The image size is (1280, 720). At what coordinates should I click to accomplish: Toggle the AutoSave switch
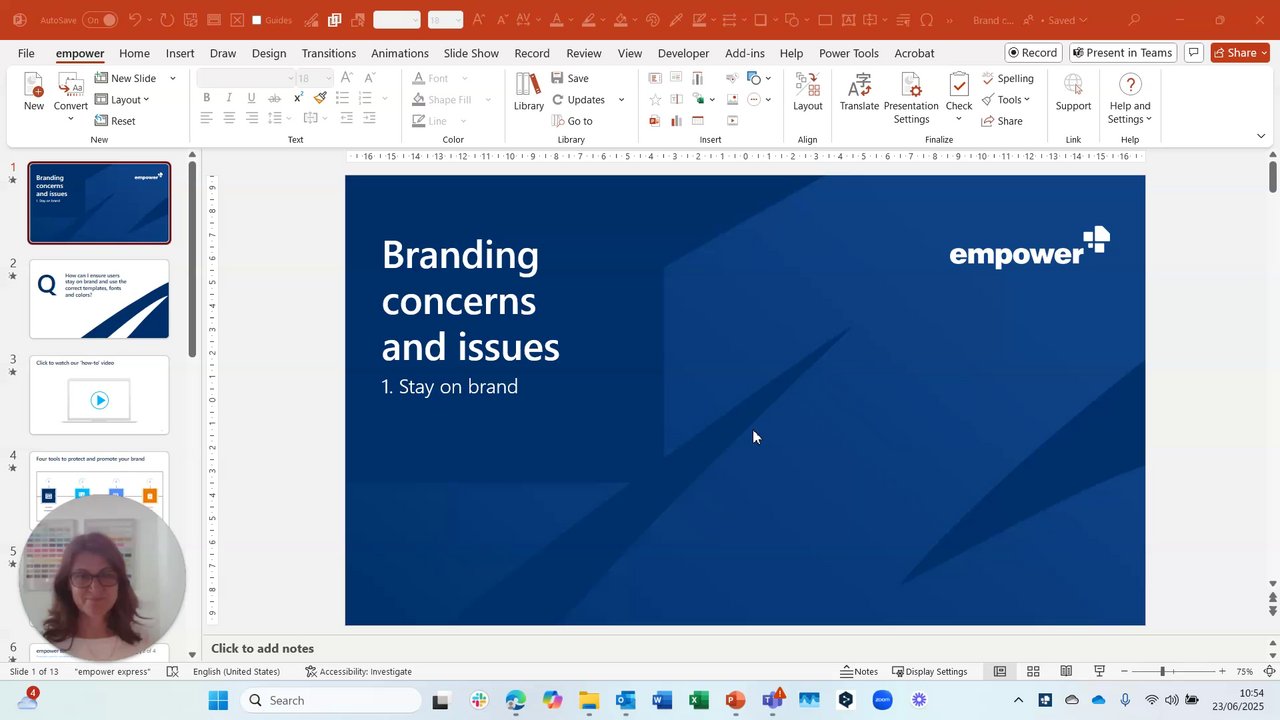(x=99, y=20)
